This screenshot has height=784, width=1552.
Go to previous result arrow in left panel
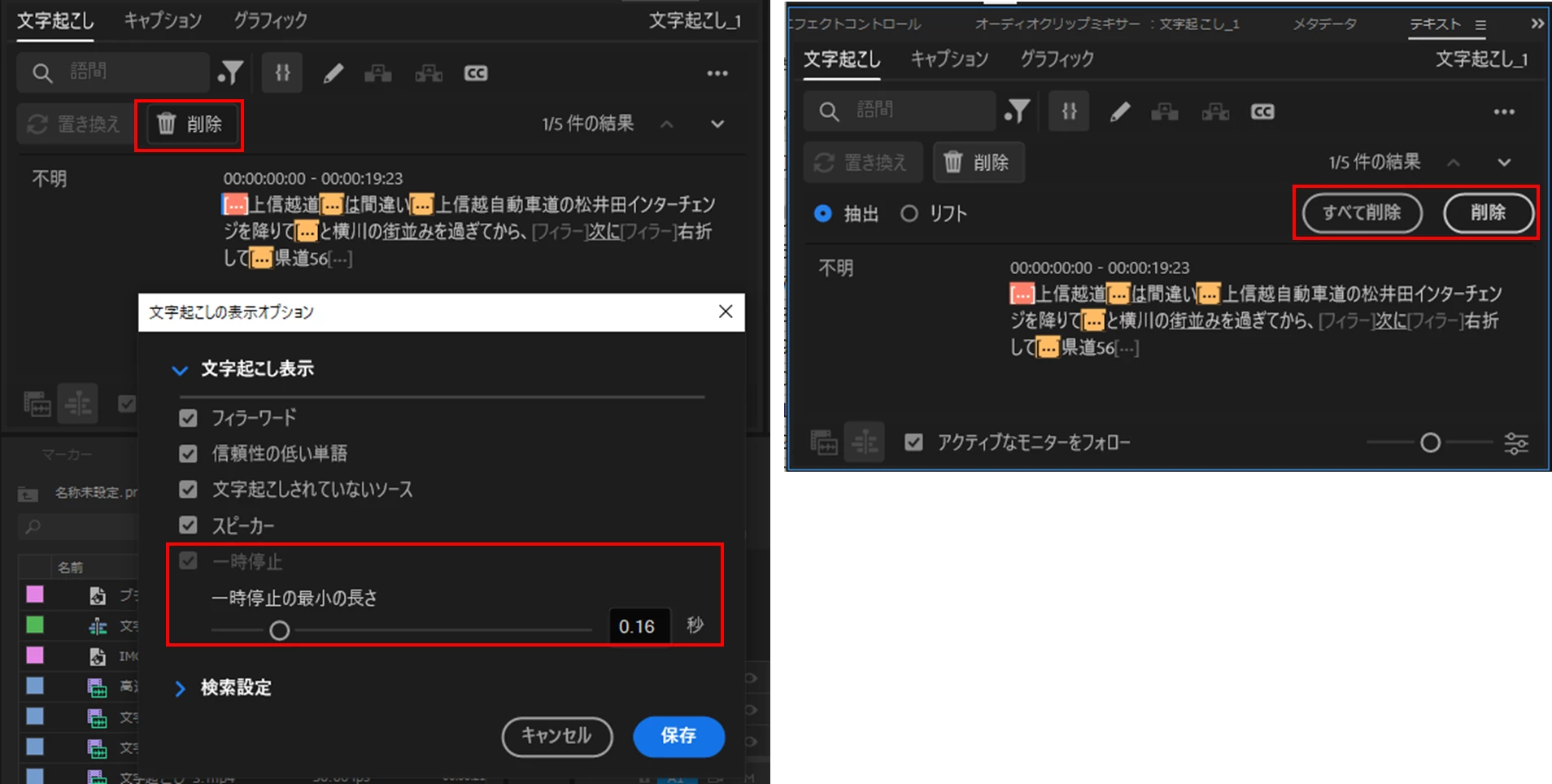pos(667,124)
